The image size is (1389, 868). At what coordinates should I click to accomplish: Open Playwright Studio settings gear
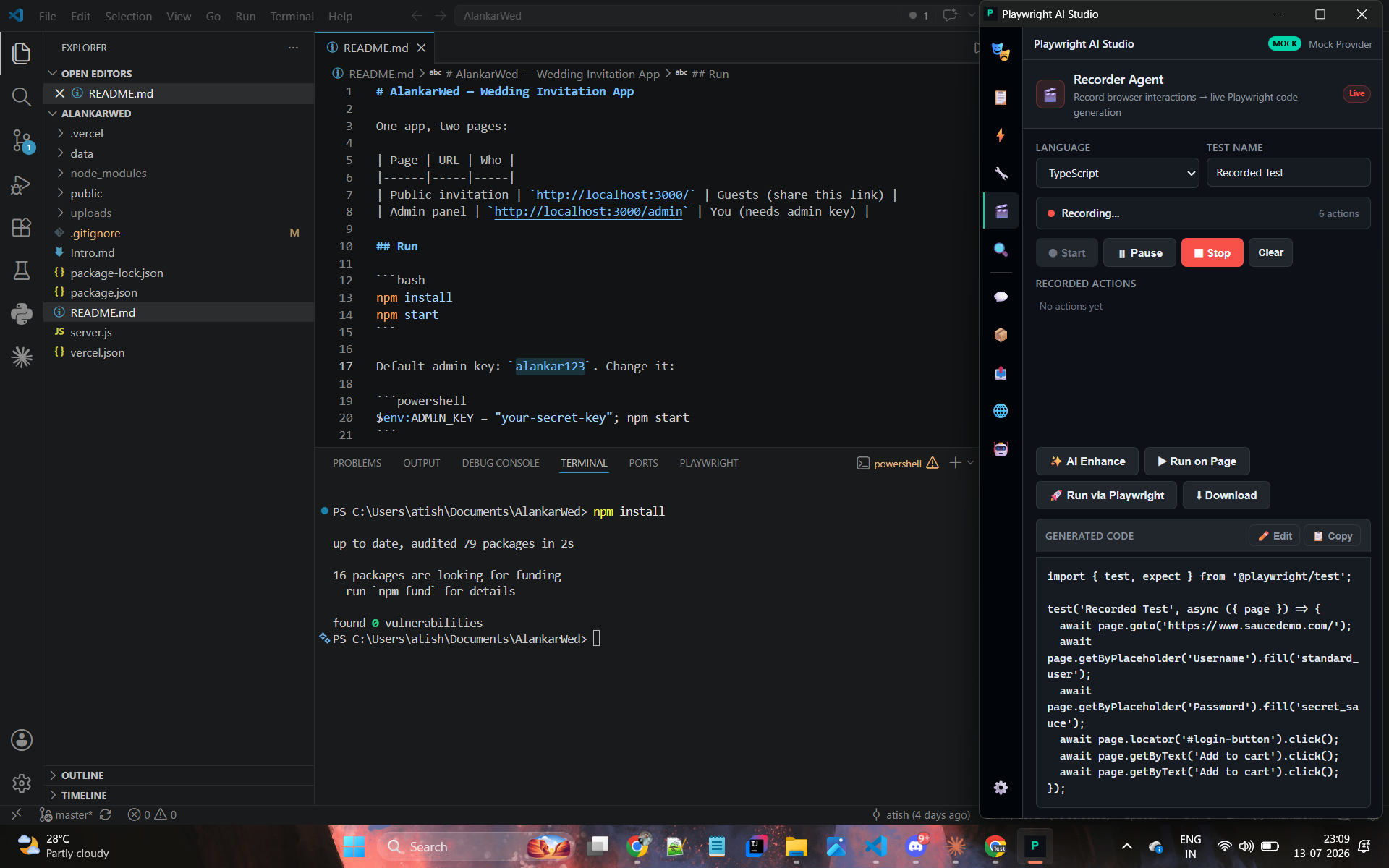tap(1001, 788)
